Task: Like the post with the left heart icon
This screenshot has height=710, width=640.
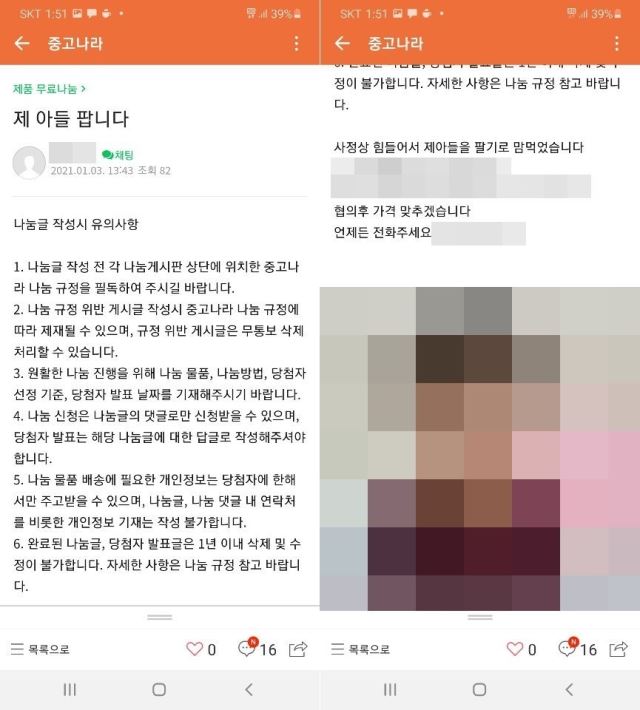Action: pos(195,648)
